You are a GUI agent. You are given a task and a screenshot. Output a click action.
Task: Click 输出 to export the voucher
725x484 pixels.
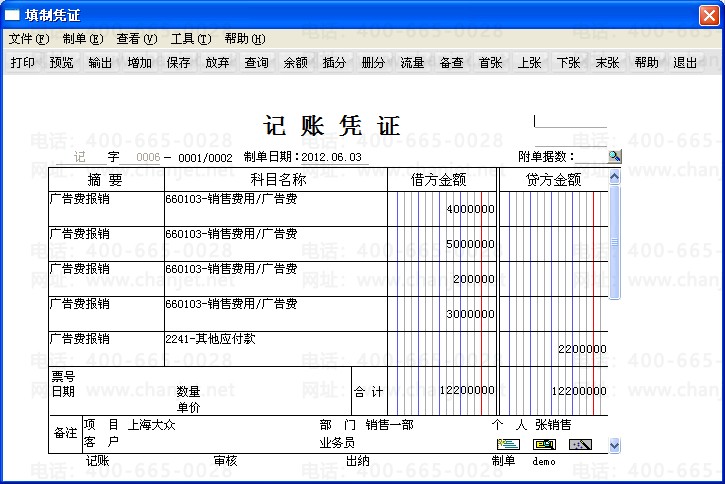tap(100, 62)
